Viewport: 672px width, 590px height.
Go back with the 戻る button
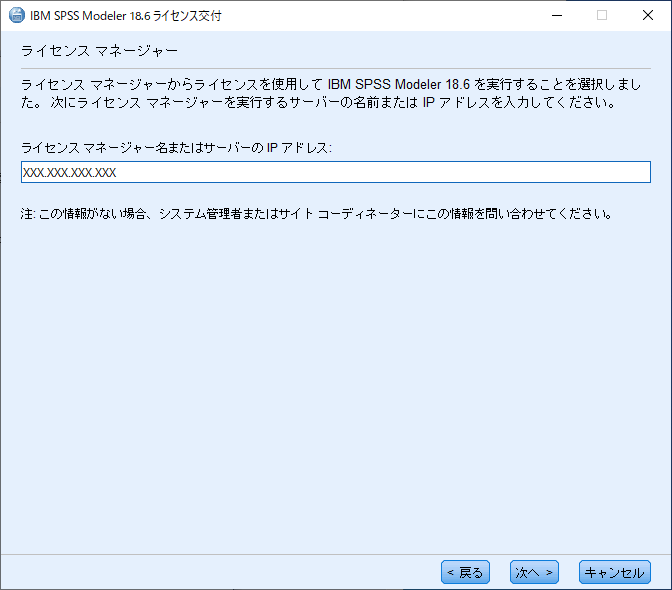[465, 572]
